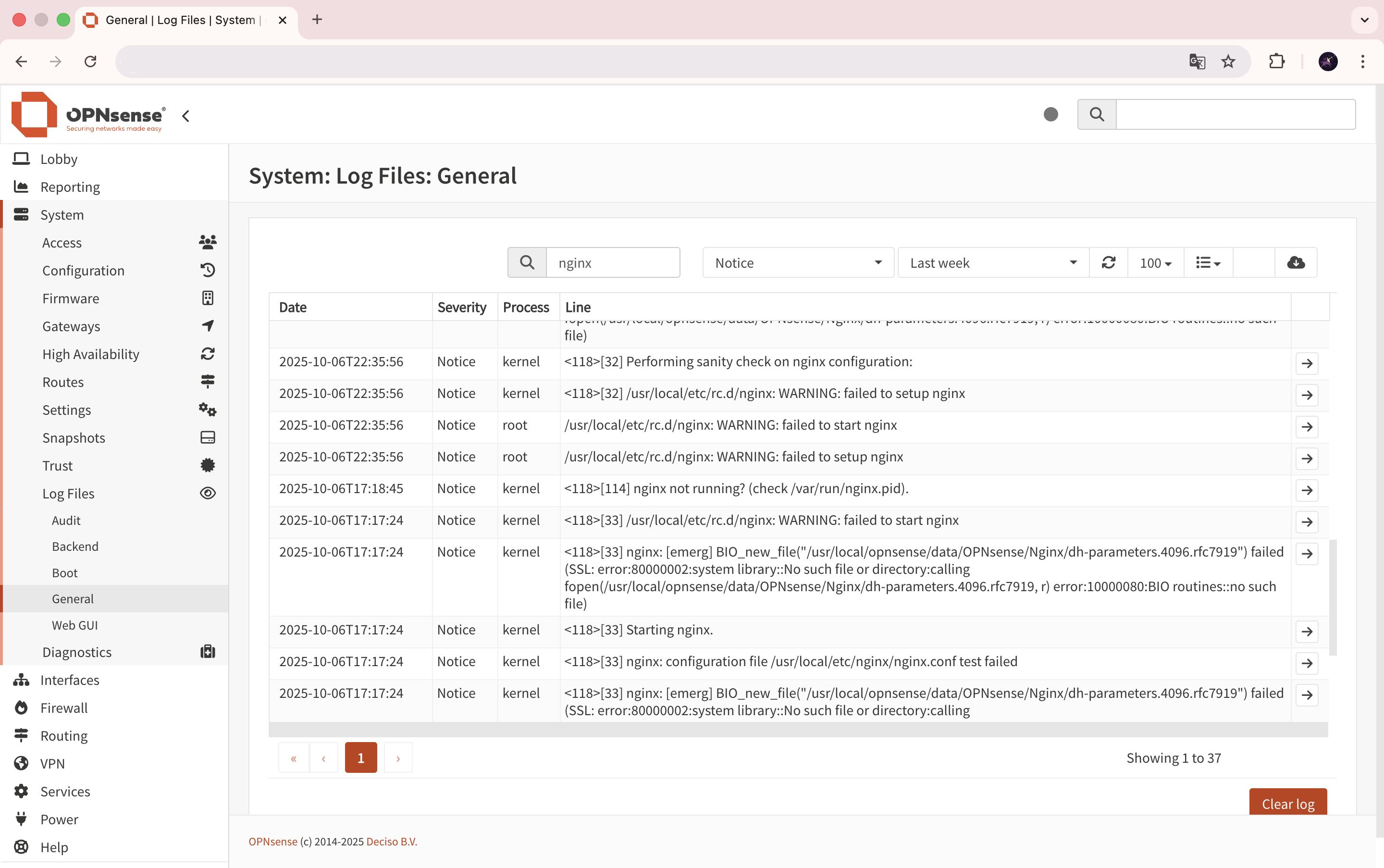
Task: Select the General log menu item
Action: pyautogui.click(x=115, y=599)
